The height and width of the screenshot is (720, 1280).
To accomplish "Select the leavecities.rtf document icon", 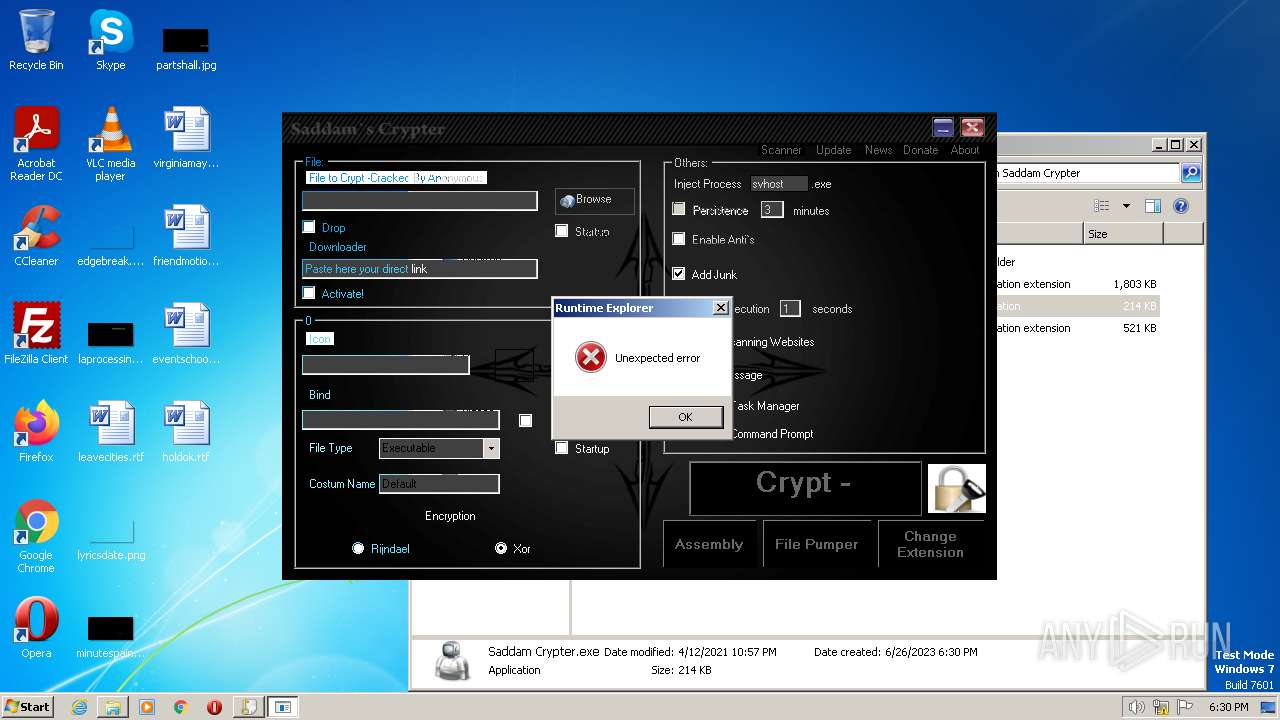I will point(110,432).
